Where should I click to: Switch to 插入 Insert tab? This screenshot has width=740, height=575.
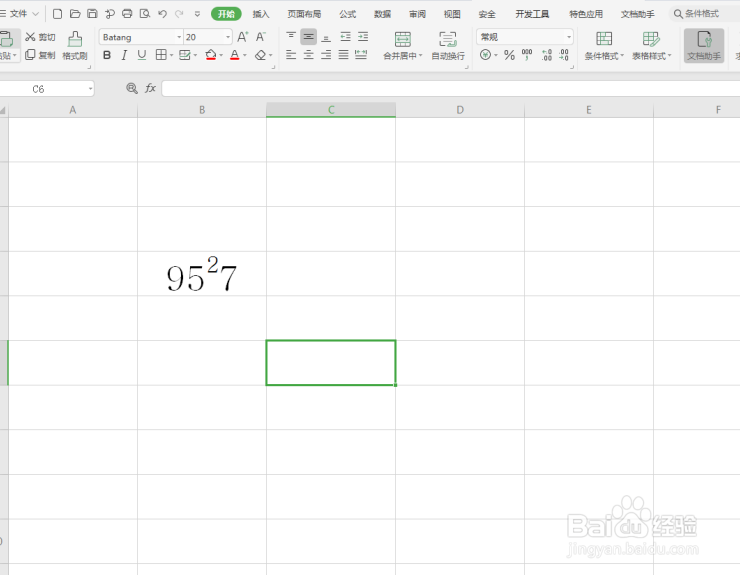(x=261, y=14)
